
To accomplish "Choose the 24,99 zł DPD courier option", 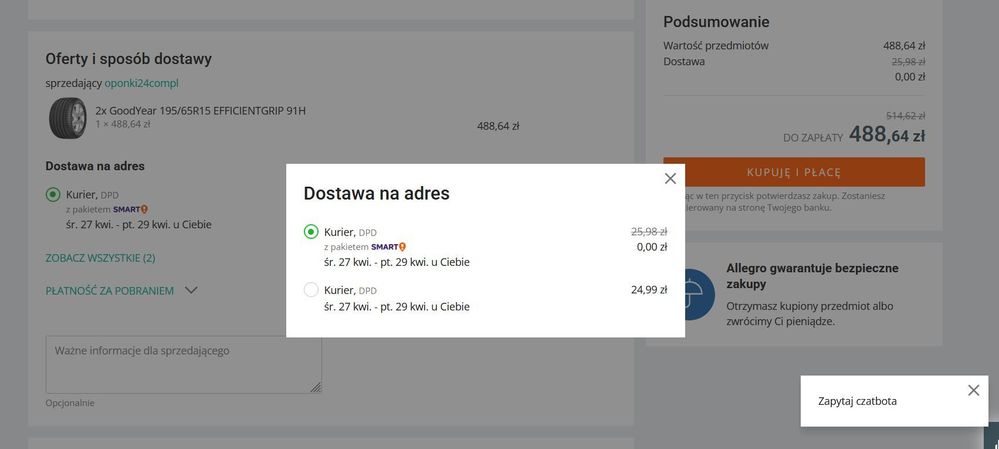I will (311, 290).
